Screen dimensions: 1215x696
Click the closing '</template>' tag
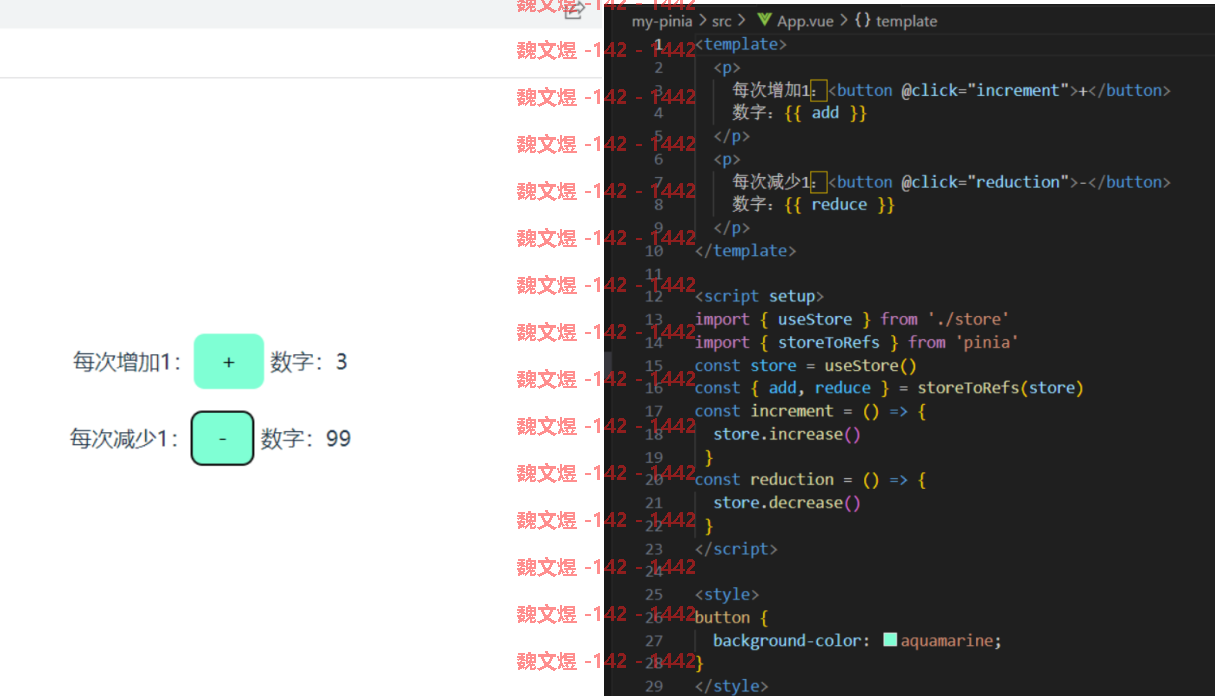point(746,250)
